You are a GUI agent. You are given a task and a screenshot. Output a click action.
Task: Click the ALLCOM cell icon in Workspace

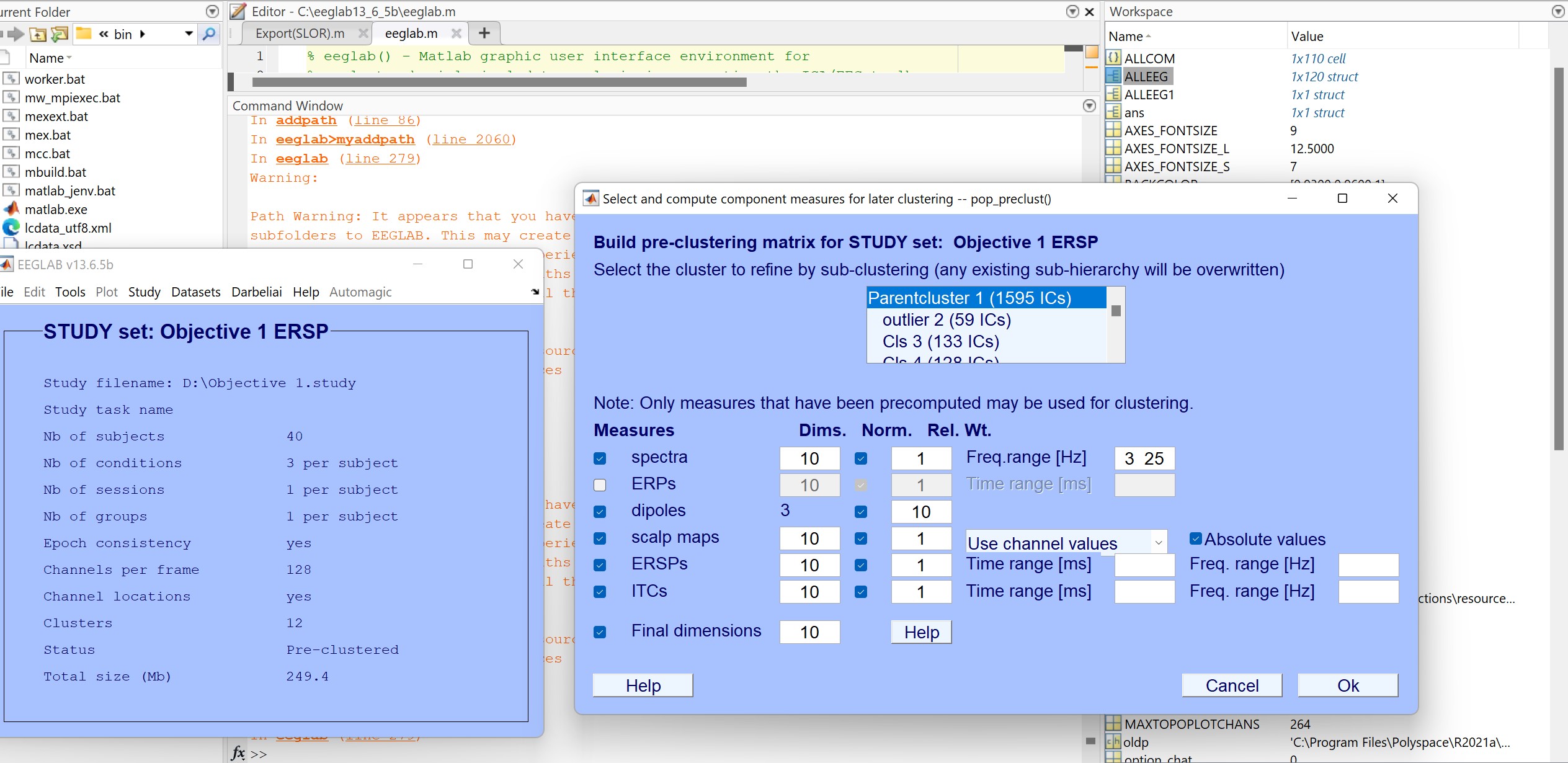tap(1113, 58)
